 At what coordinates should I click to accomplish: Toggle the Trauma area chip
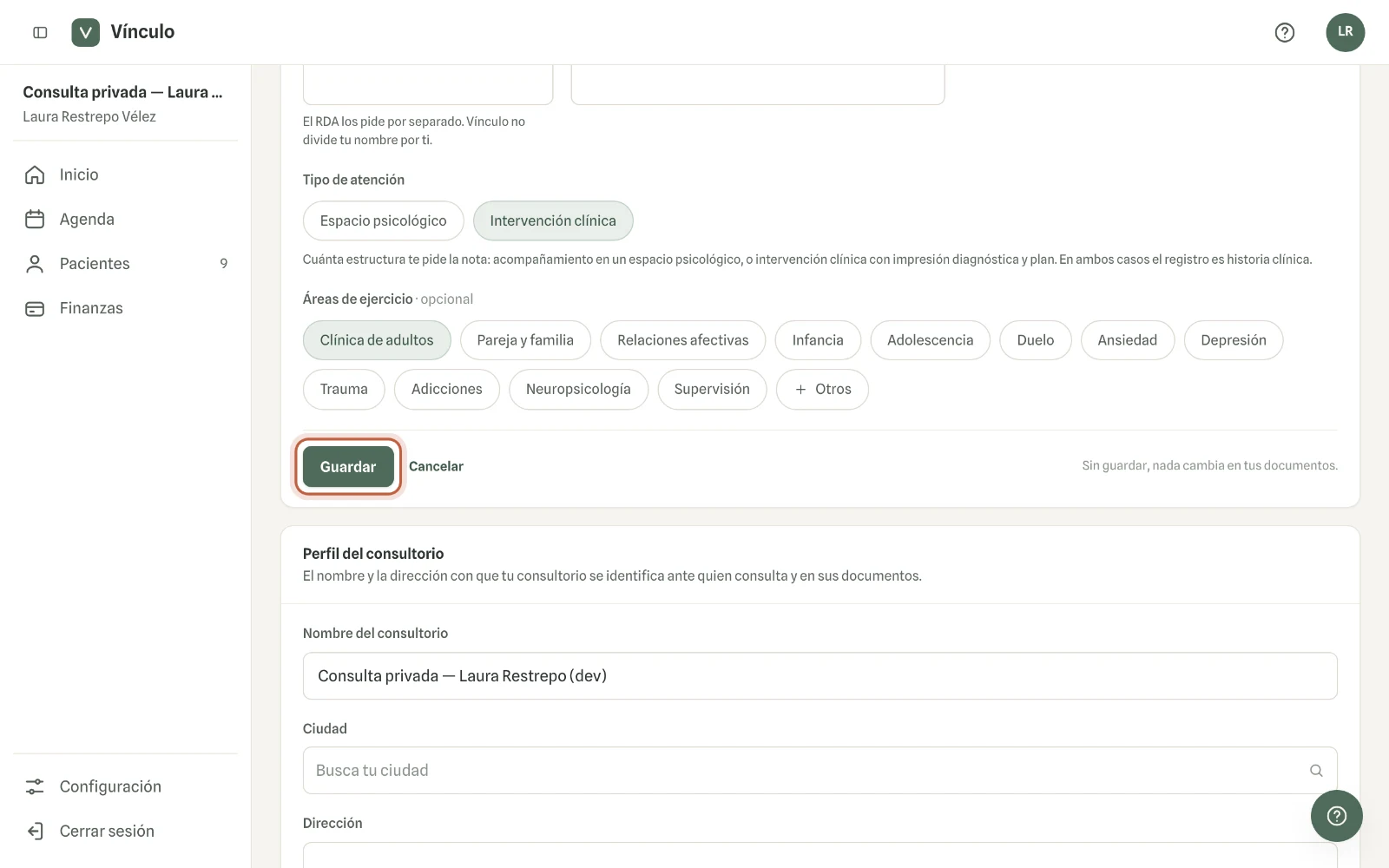(344, 389)
